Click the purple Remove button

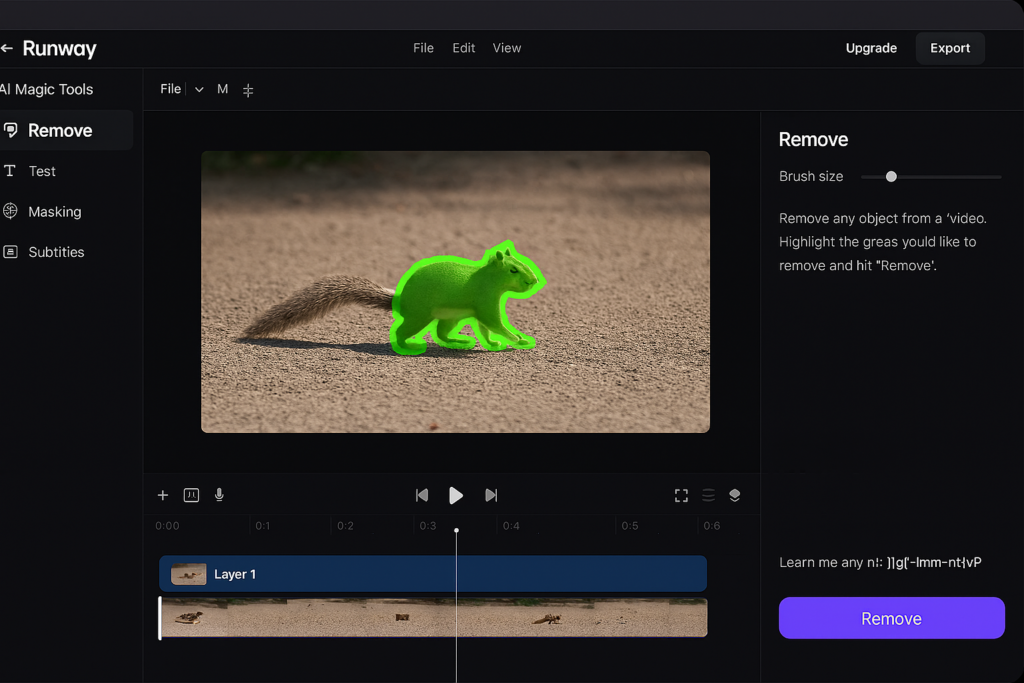point(891,618)
